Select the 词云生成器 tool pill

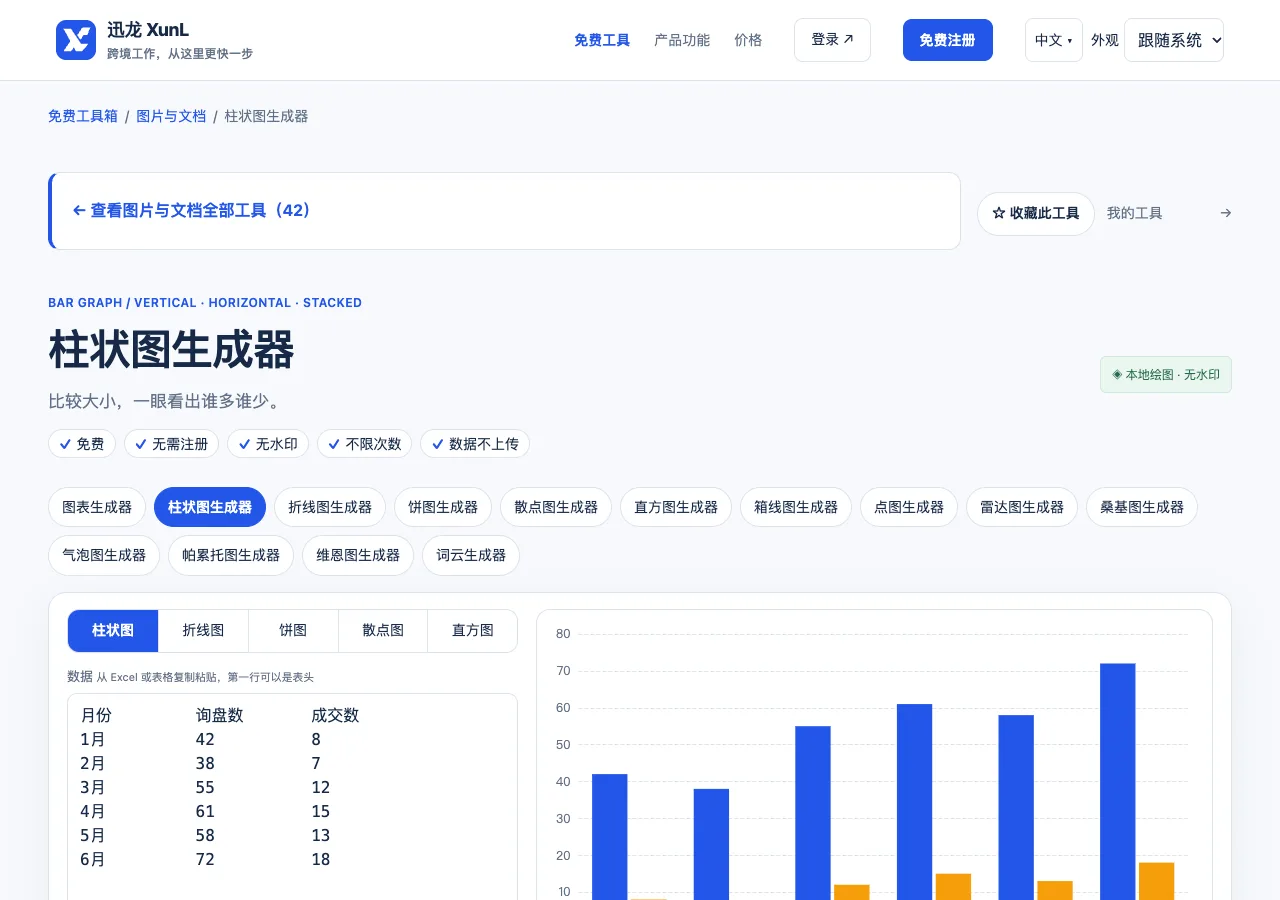tap(471, 555)
